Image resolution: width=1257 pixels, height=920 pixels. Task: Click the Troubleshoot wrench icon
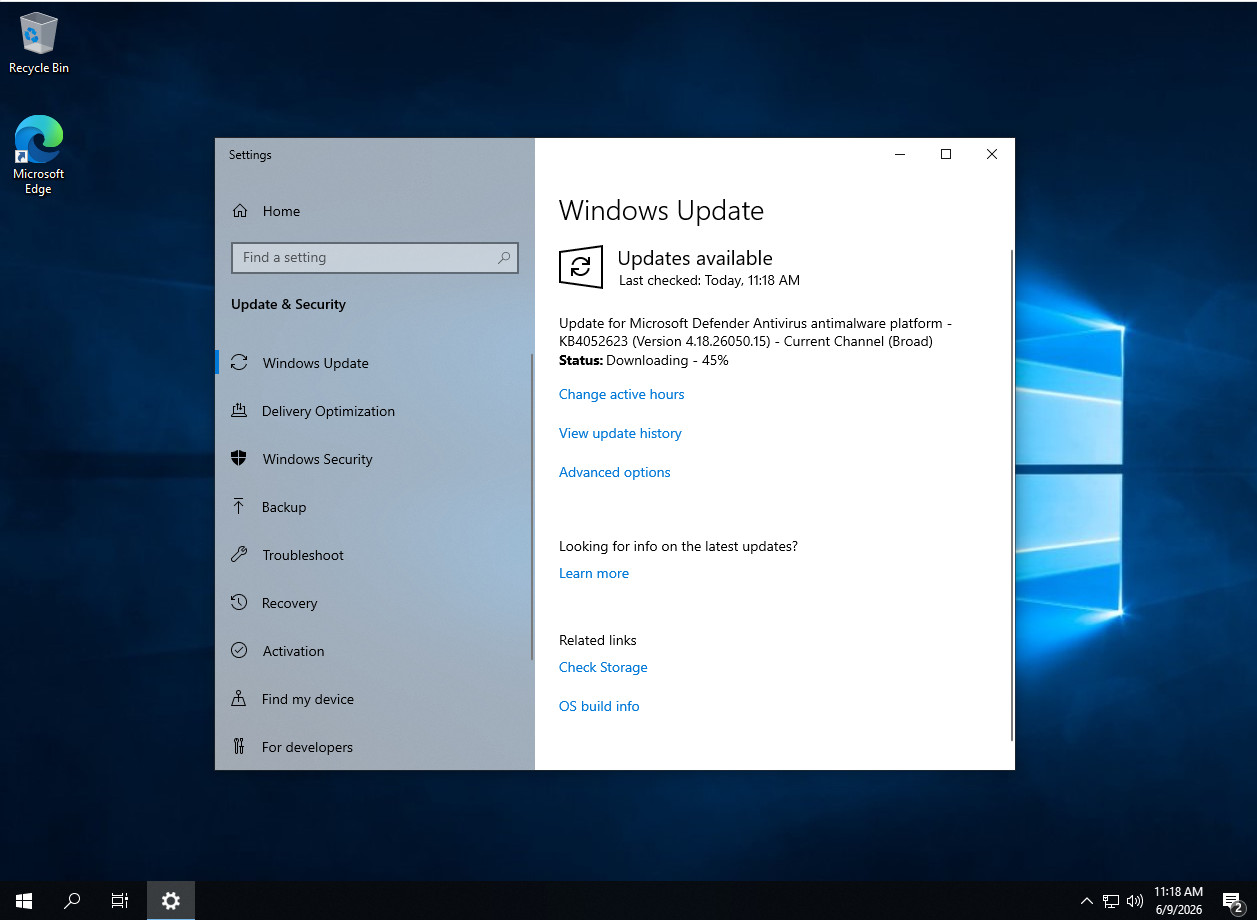[239, 555]
